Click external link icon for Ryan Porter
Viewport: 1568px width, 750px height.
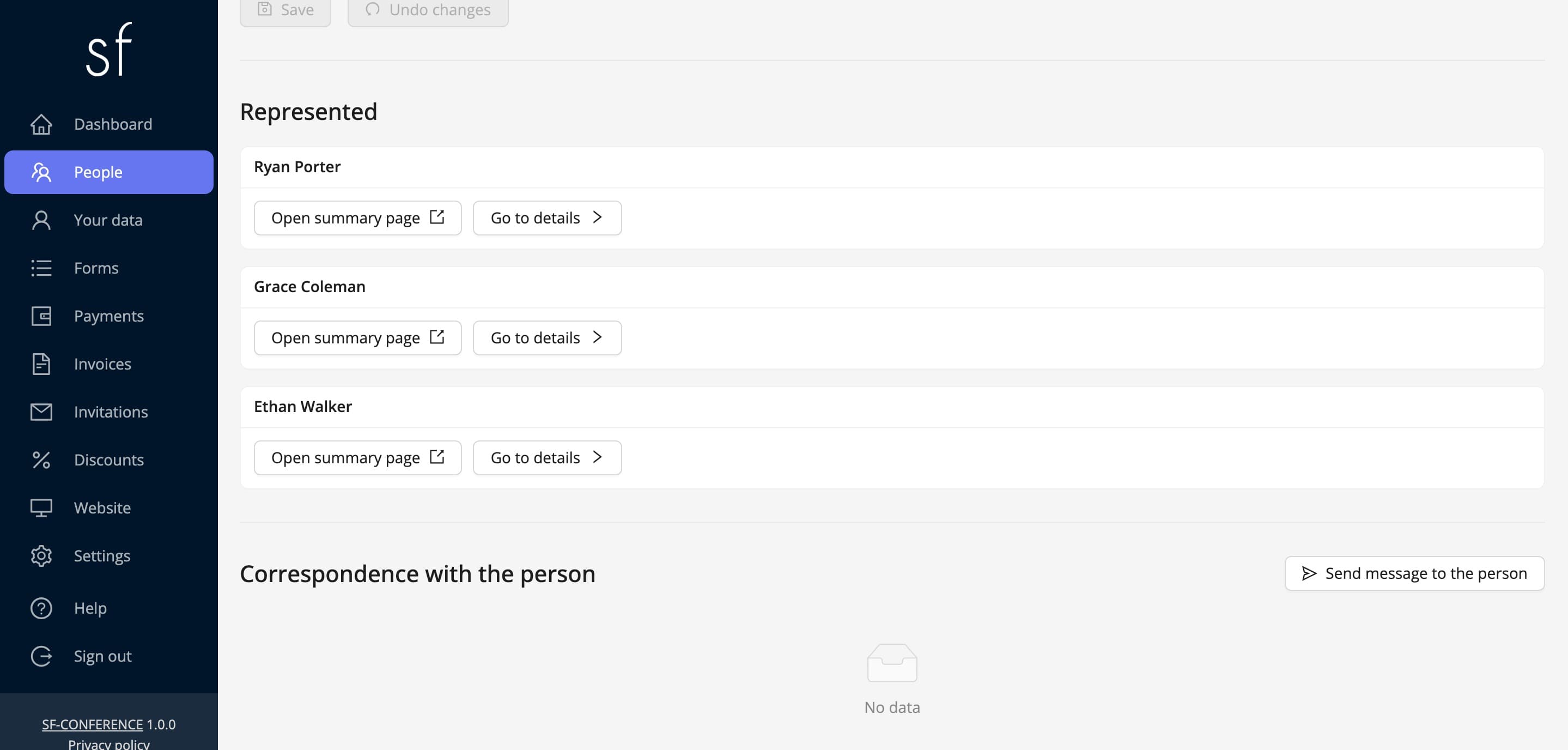pos(437,217)
